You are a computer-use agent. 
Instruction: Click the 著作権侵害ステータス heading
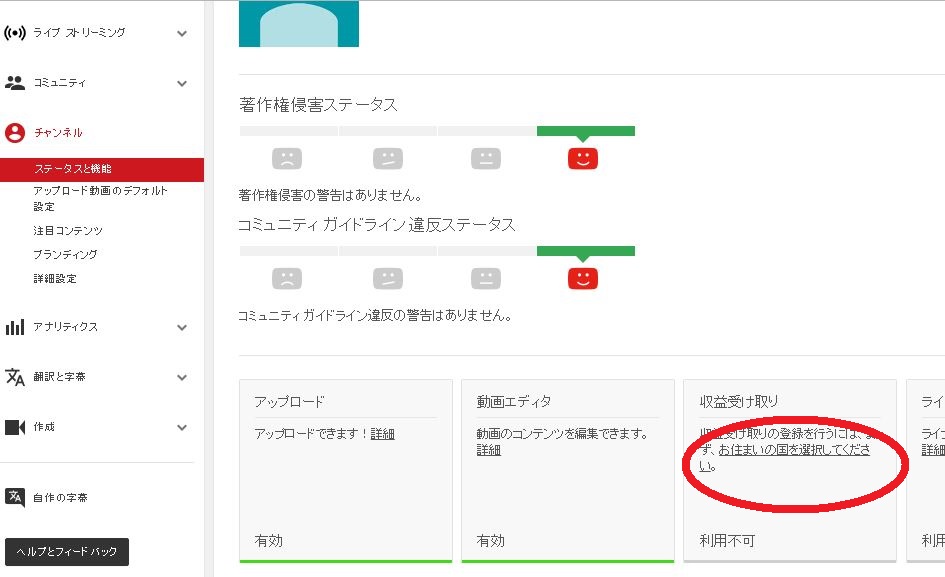coord(318,105)
